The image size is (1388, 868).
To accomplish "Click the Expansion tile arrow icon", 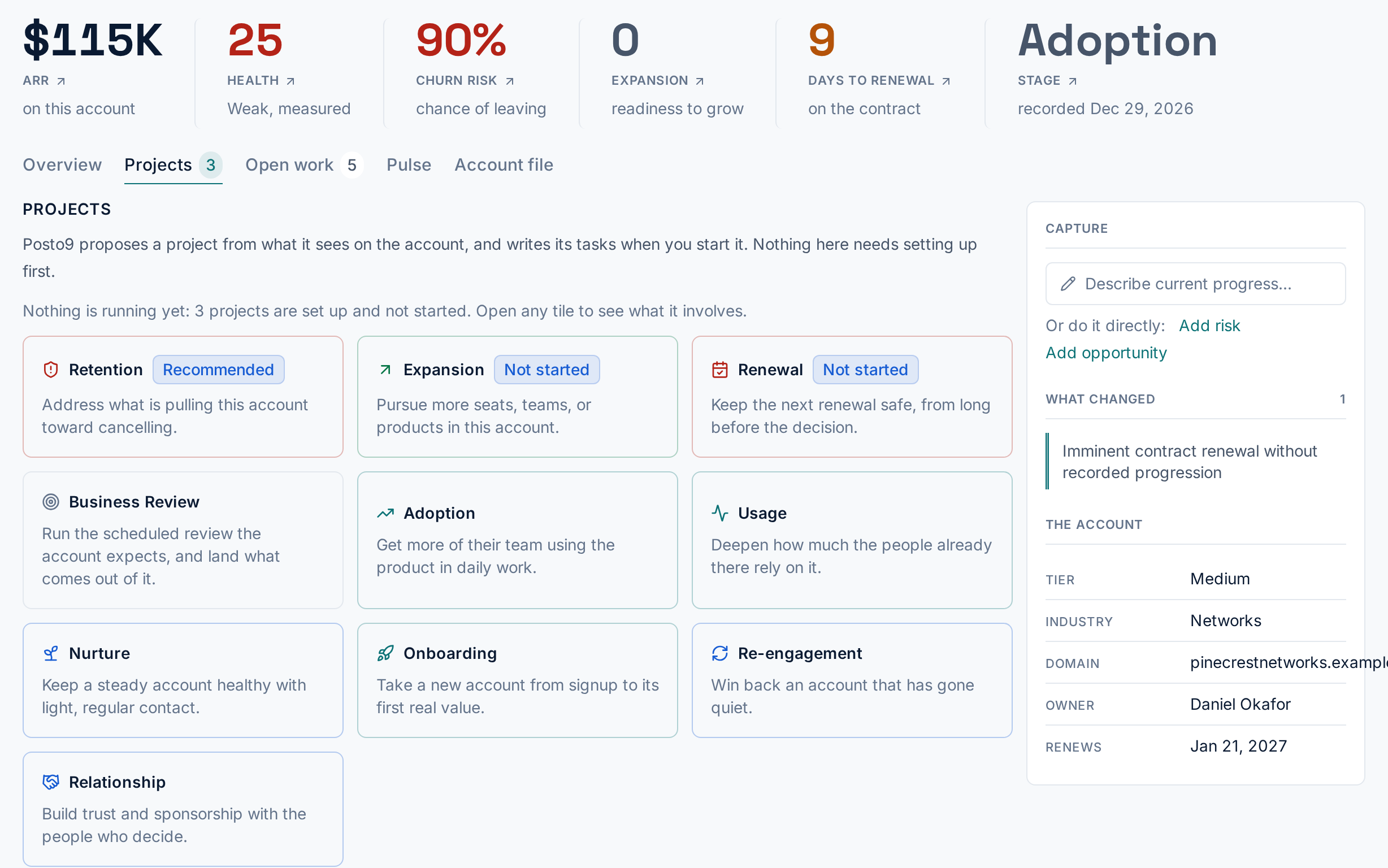I will pyautogui.click(x=385, y=370).
